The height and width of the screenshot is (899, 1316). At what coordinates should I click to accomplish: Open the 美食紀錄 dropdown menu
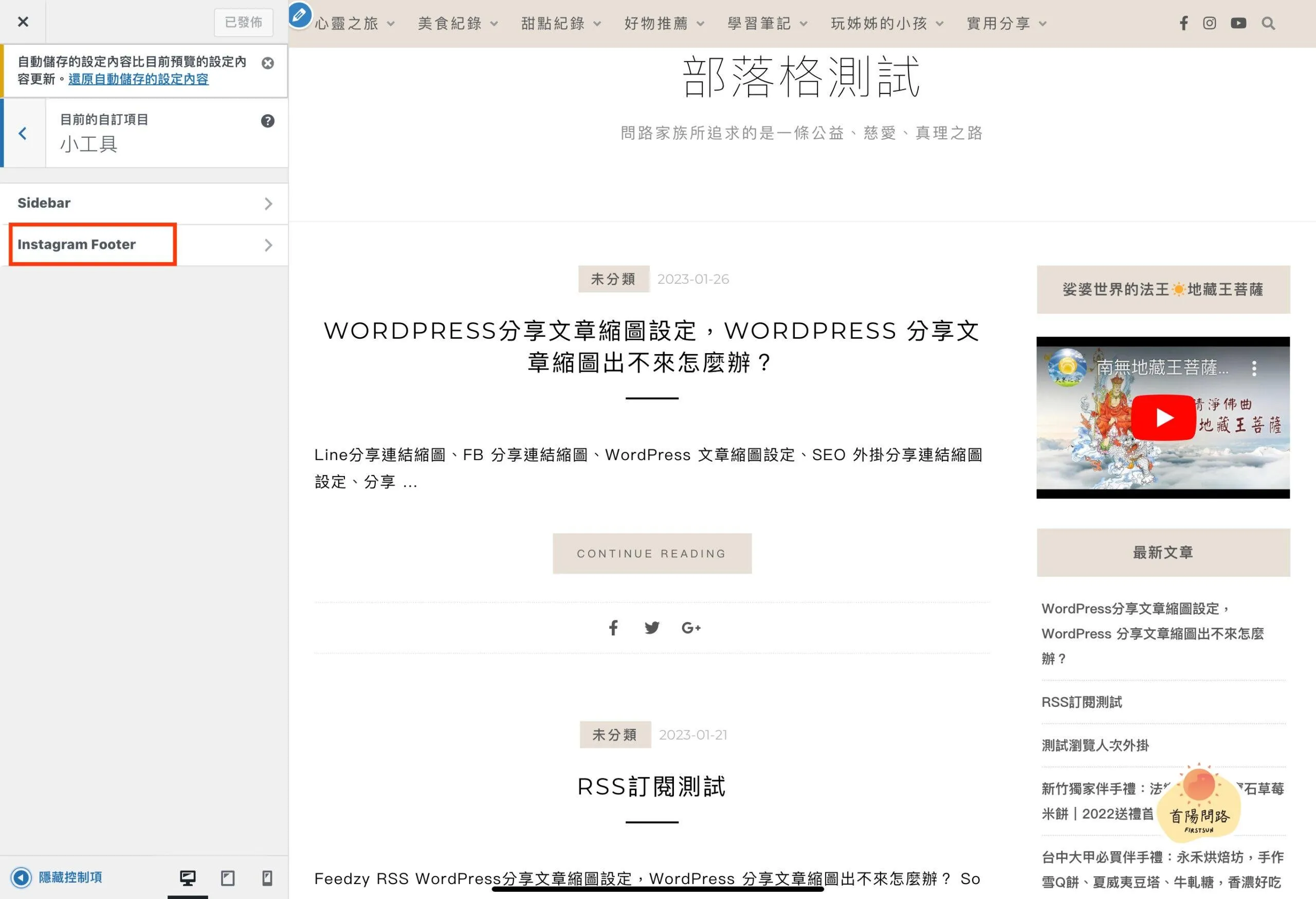click(458, 23)
